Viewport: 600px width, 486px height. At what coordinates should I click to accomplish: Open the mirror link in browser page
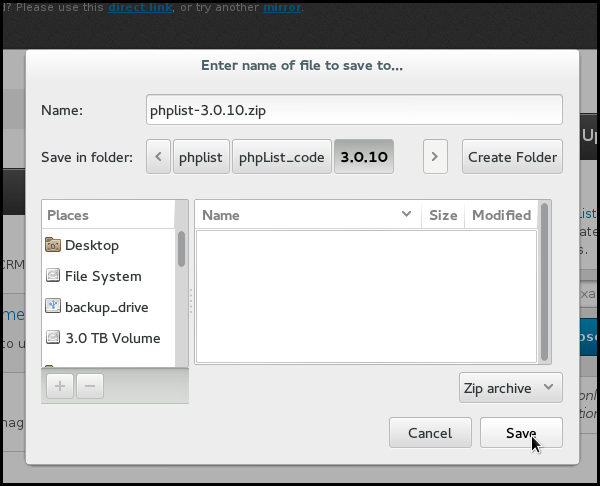pyautogui.click(x=282, y=7)
